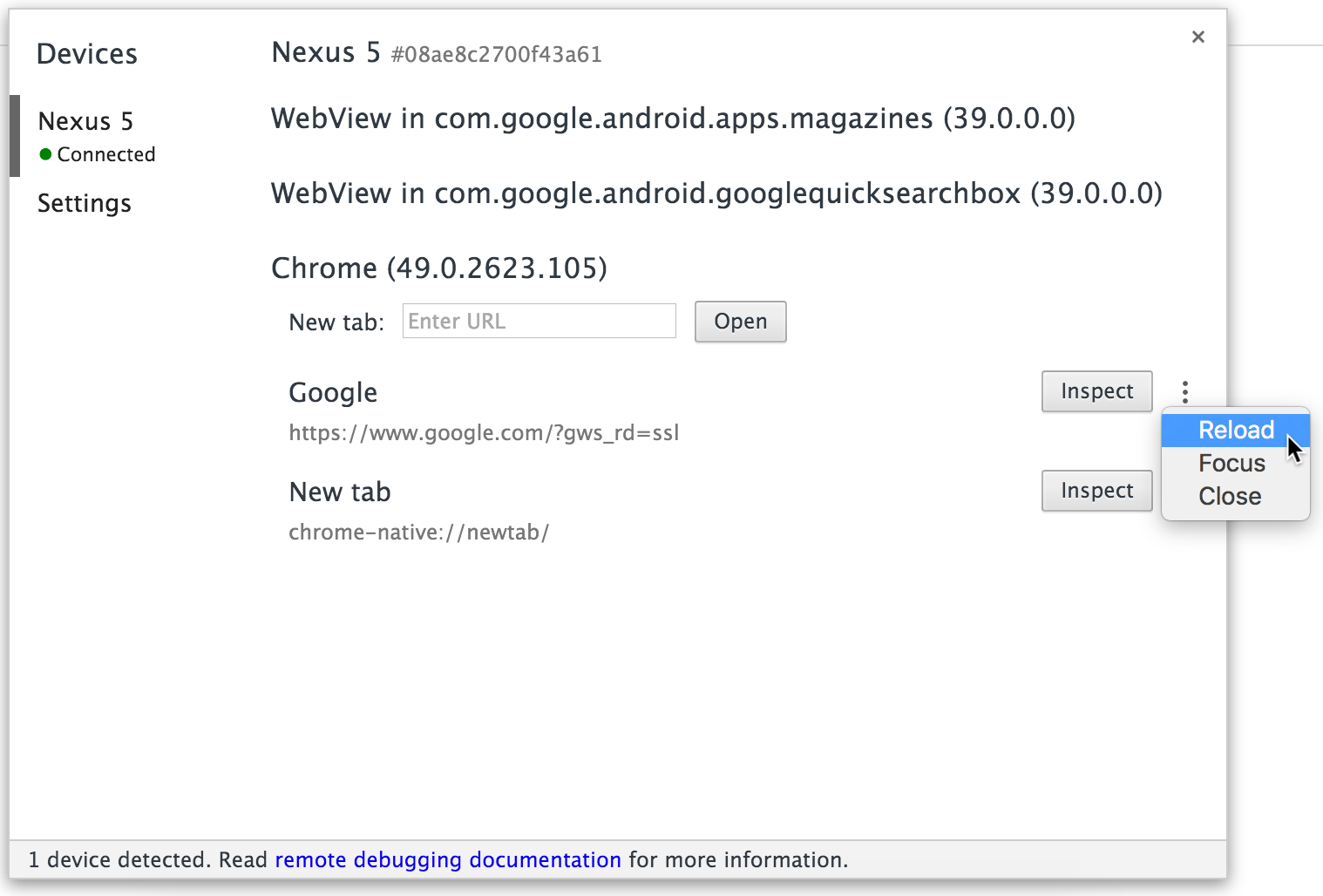Click the New tab page title
The image size is (1323, 896).
[x=340, y=492]
